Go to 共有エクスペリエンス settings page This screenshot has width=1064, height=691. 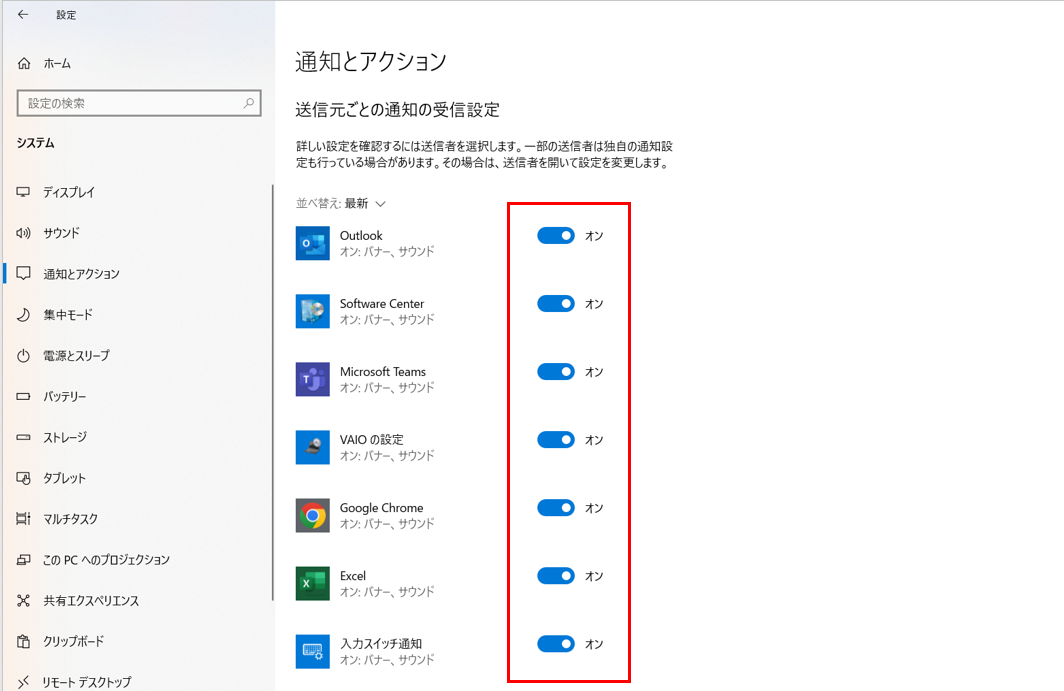click(x=91, y=600)
